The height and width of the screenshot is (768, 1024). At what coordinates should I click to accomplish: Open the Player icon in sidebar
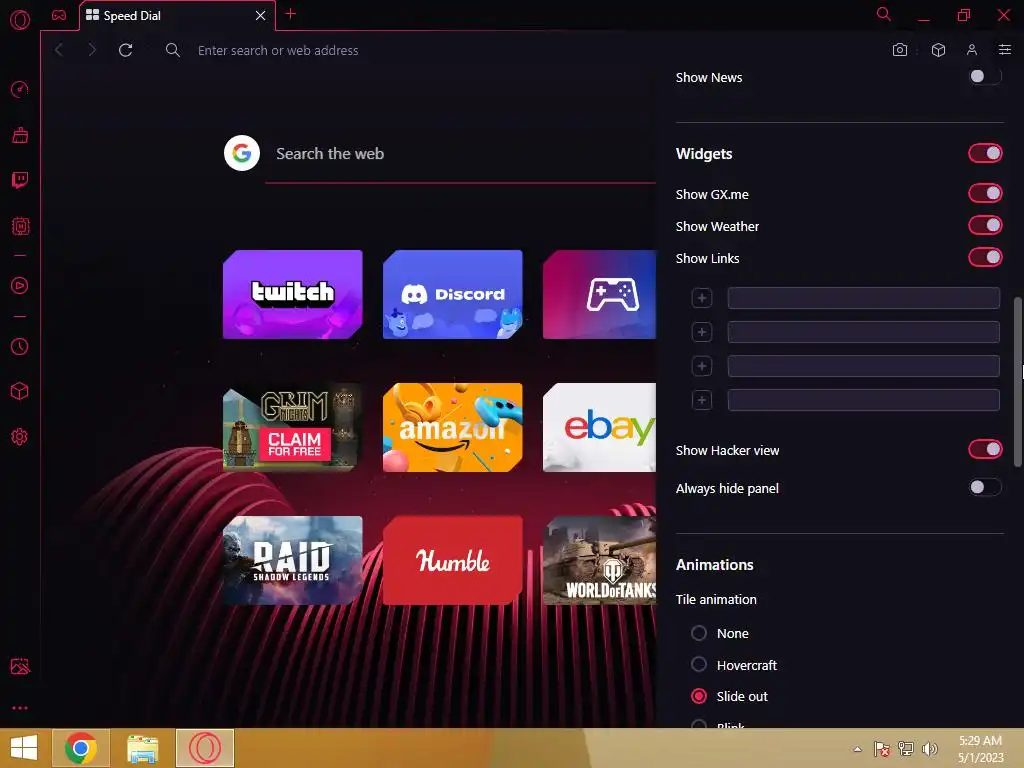pos(20,285)
